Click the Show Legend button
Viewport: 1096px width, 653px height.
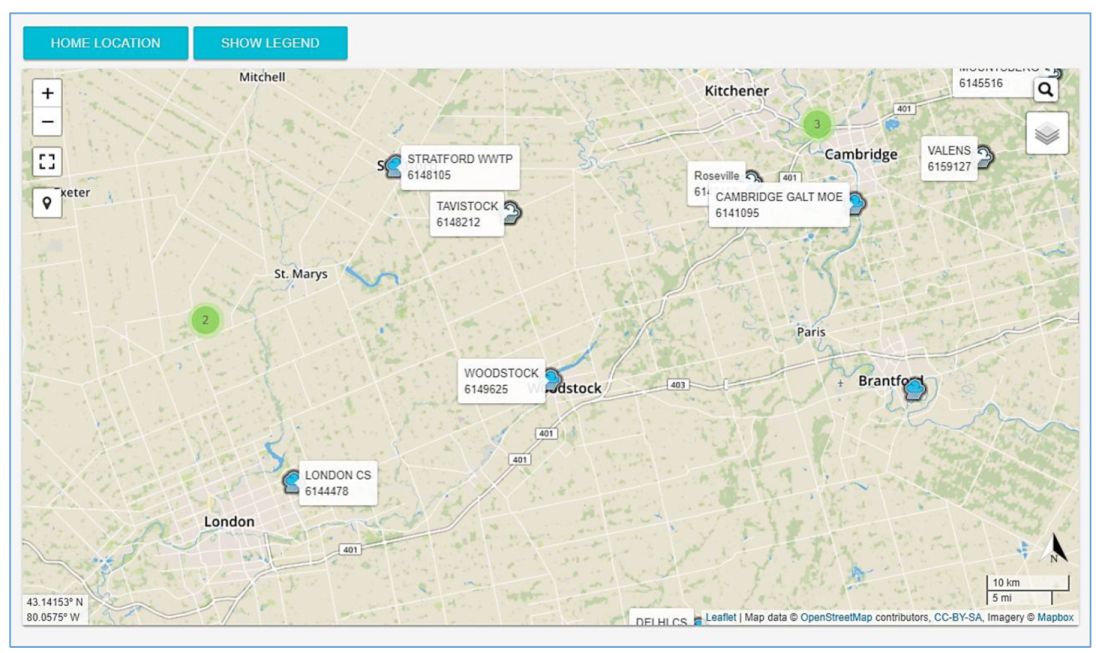click(270, 43)
